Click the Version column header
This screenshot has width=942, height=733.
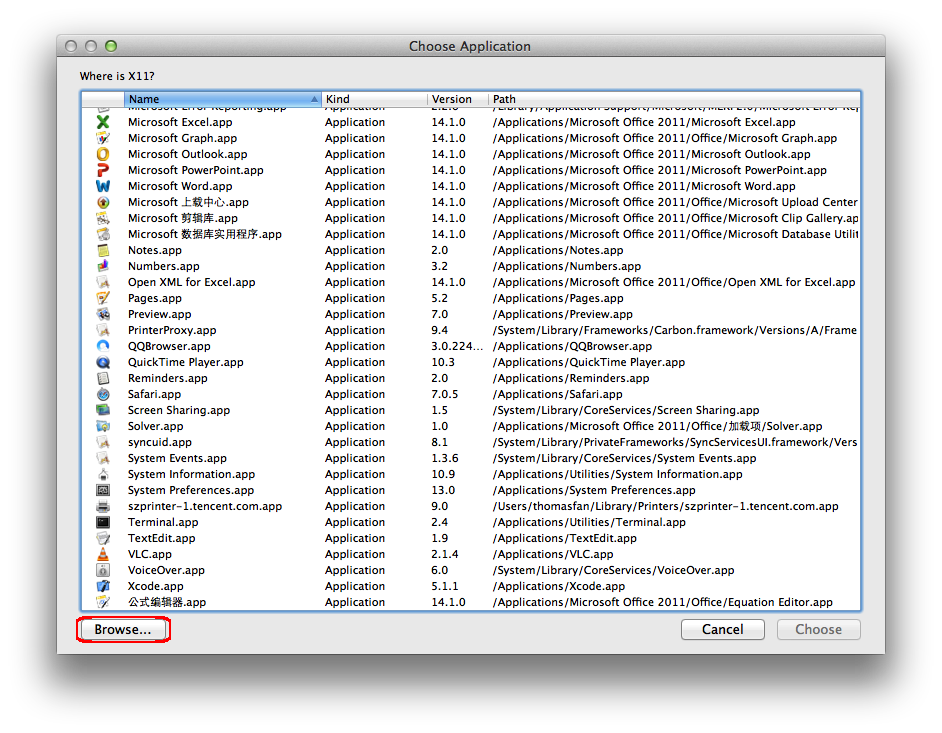458,99
